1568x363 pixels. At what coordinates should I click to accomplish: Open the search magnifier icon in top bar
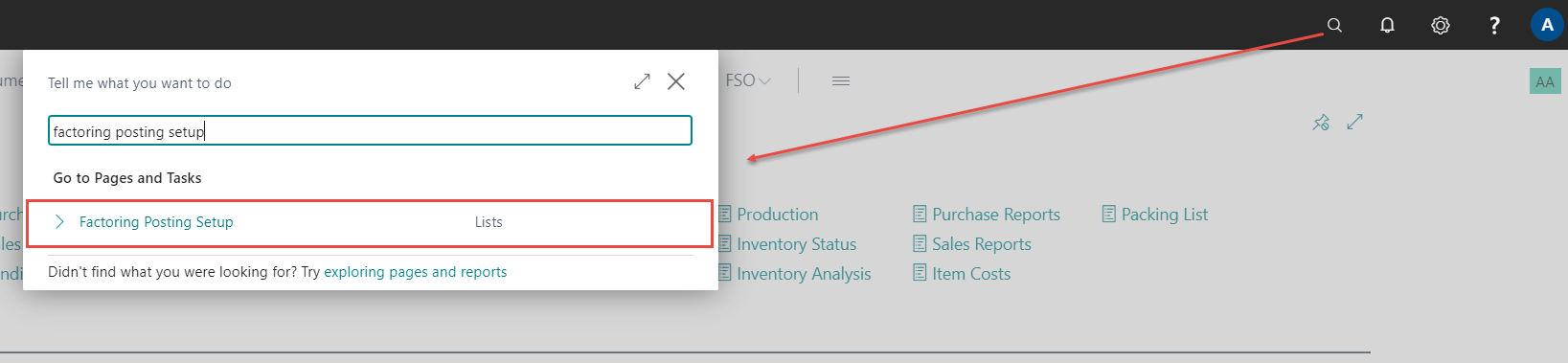click(1334, 26)
